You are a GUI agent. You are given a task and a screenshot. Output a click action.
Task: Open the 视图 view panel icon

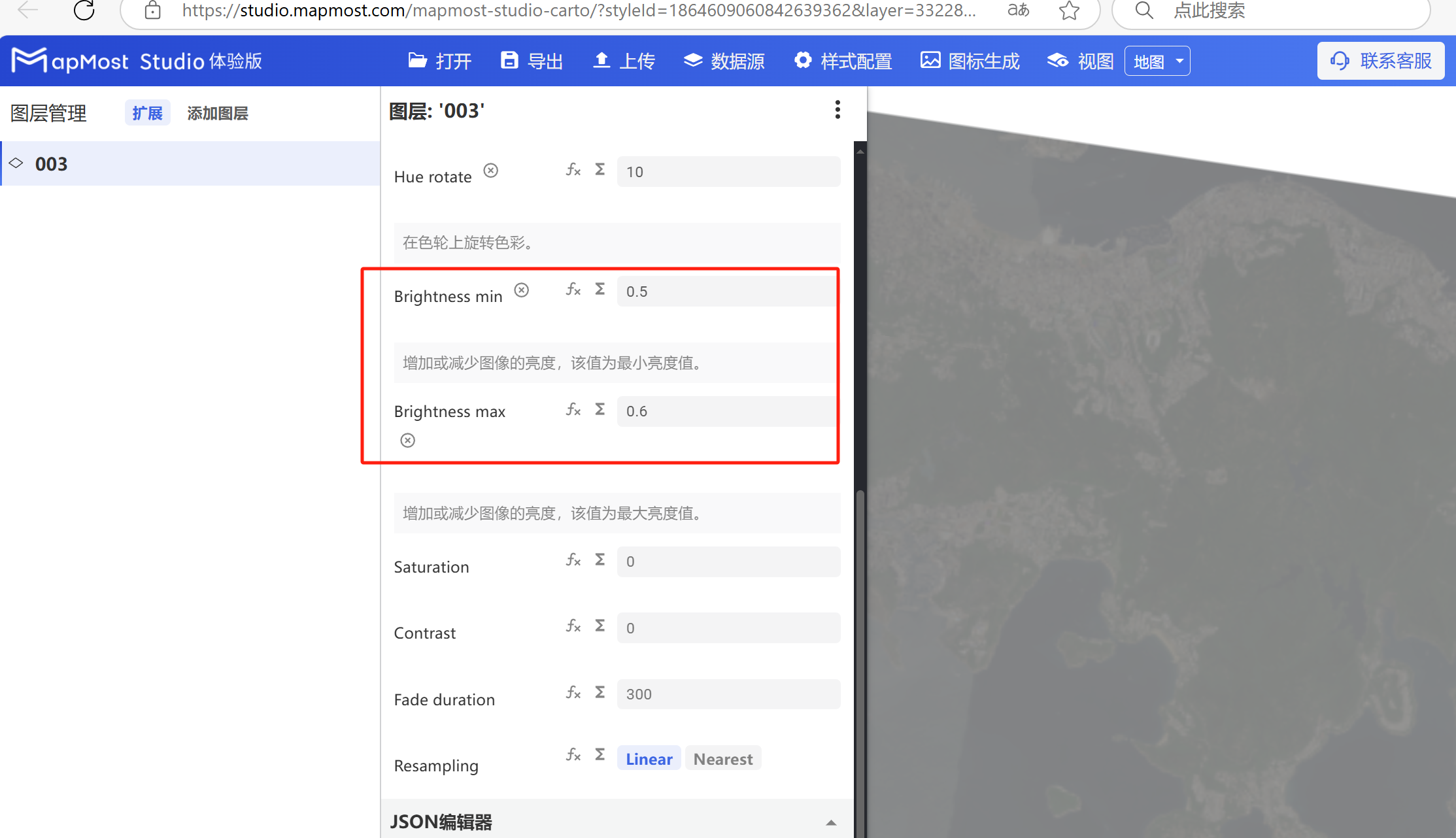click(x=1057, y=60)
